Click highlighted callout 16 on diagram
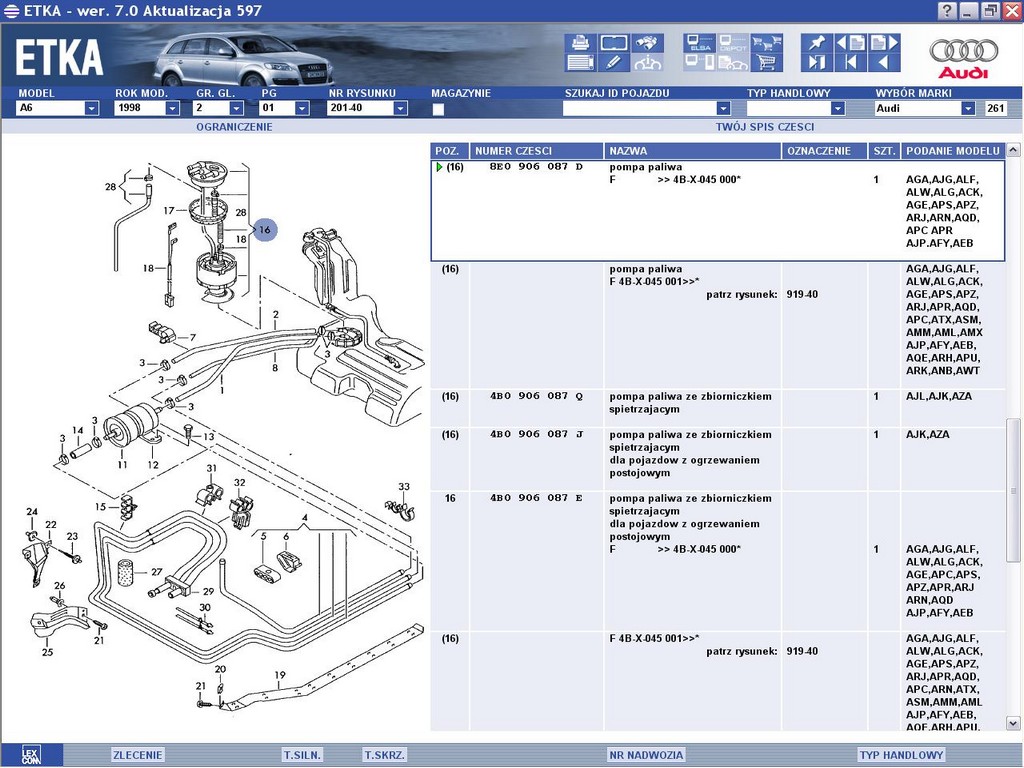 [264, 230]
